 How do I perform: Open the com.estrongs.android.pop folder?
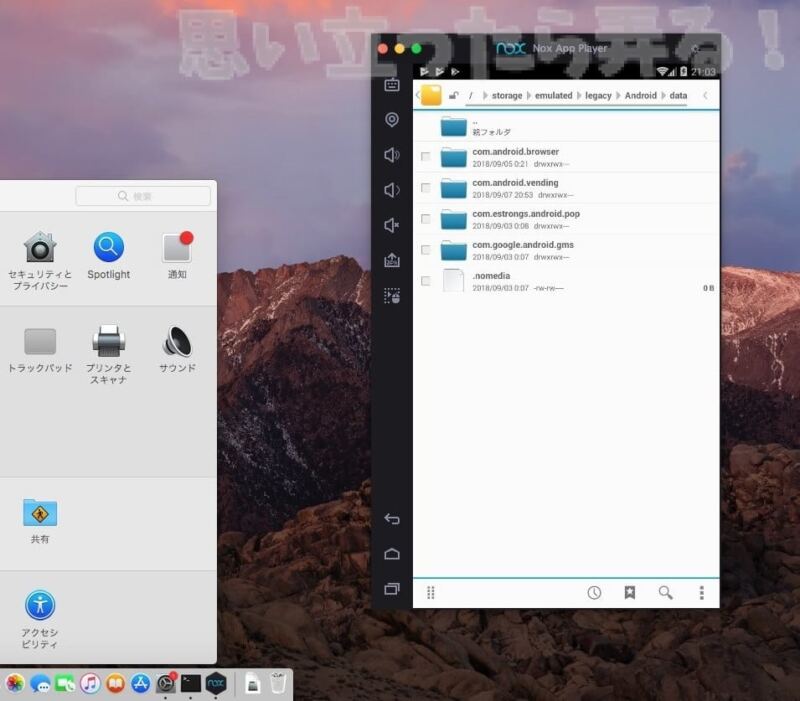tap(566, 219)
